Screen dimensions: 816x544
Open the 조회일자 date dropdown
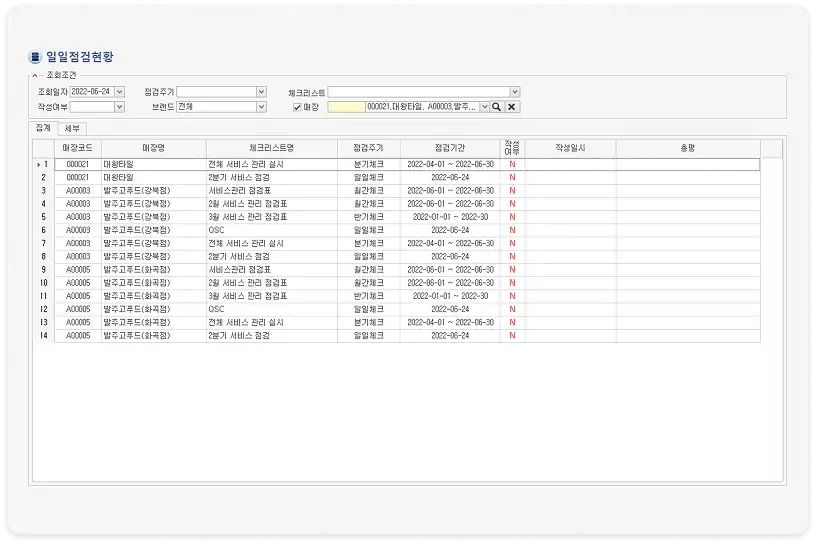[x=119, y=92]
